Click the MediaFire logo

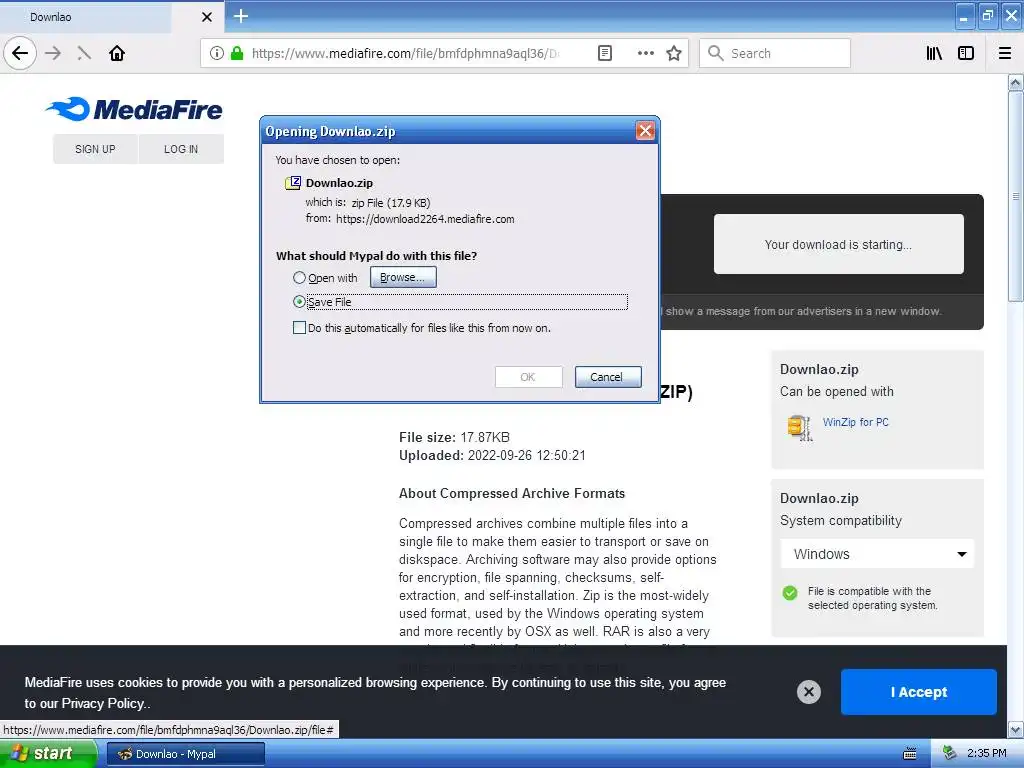[x=134, y=109]
